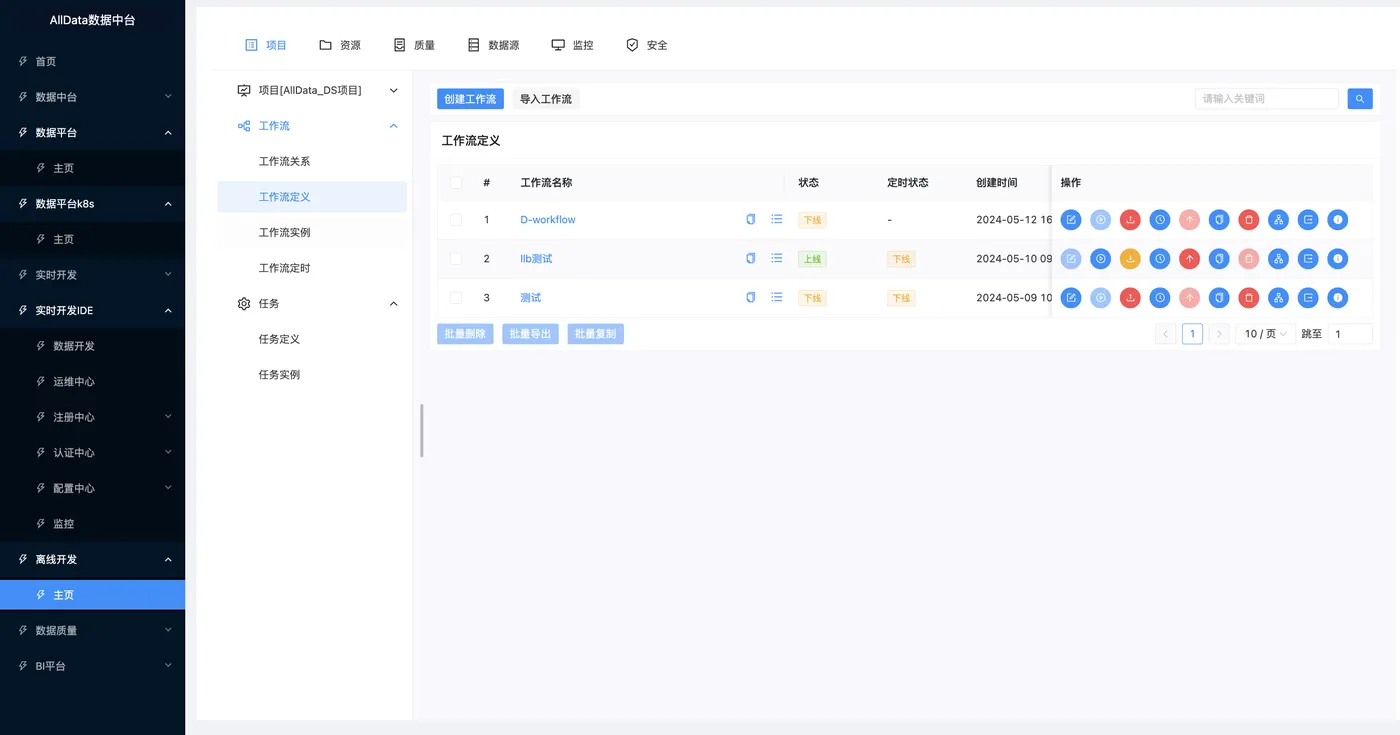Open list icon next to D-workflow name
This screenshot has width=1400, height=735.
click(x=777, y=219)
